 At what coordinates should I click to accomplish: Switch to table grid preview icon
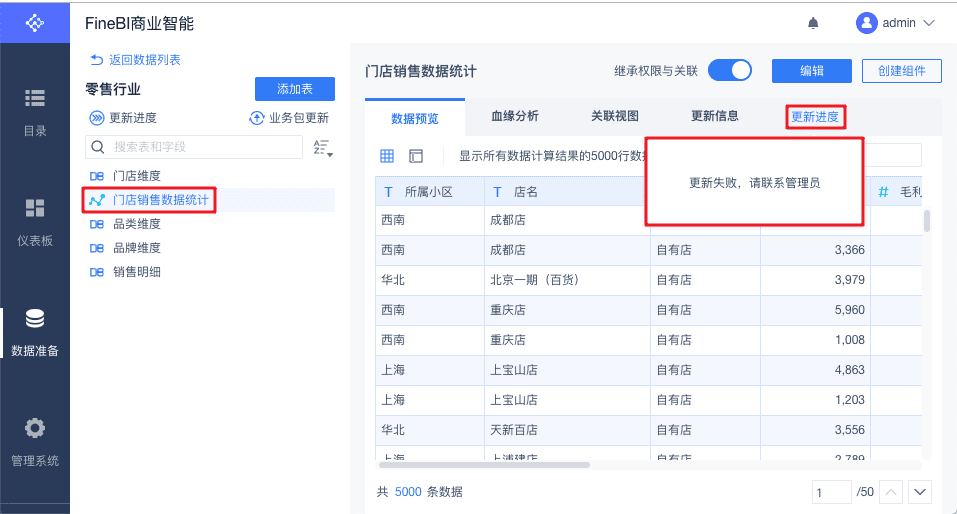click(387, 156)
